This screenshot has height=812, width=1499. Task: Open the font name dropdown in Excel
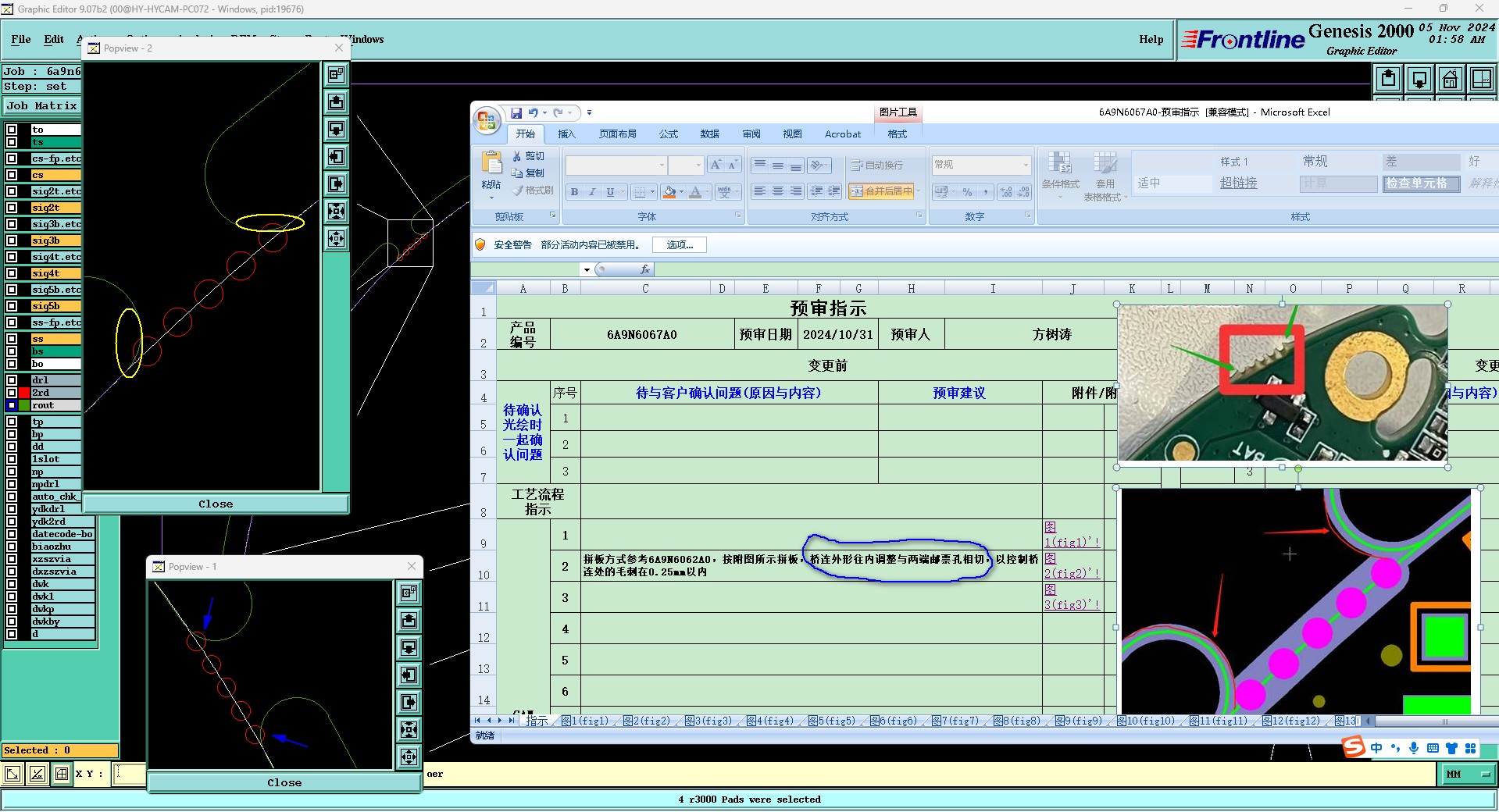click(x=662, y=165)
